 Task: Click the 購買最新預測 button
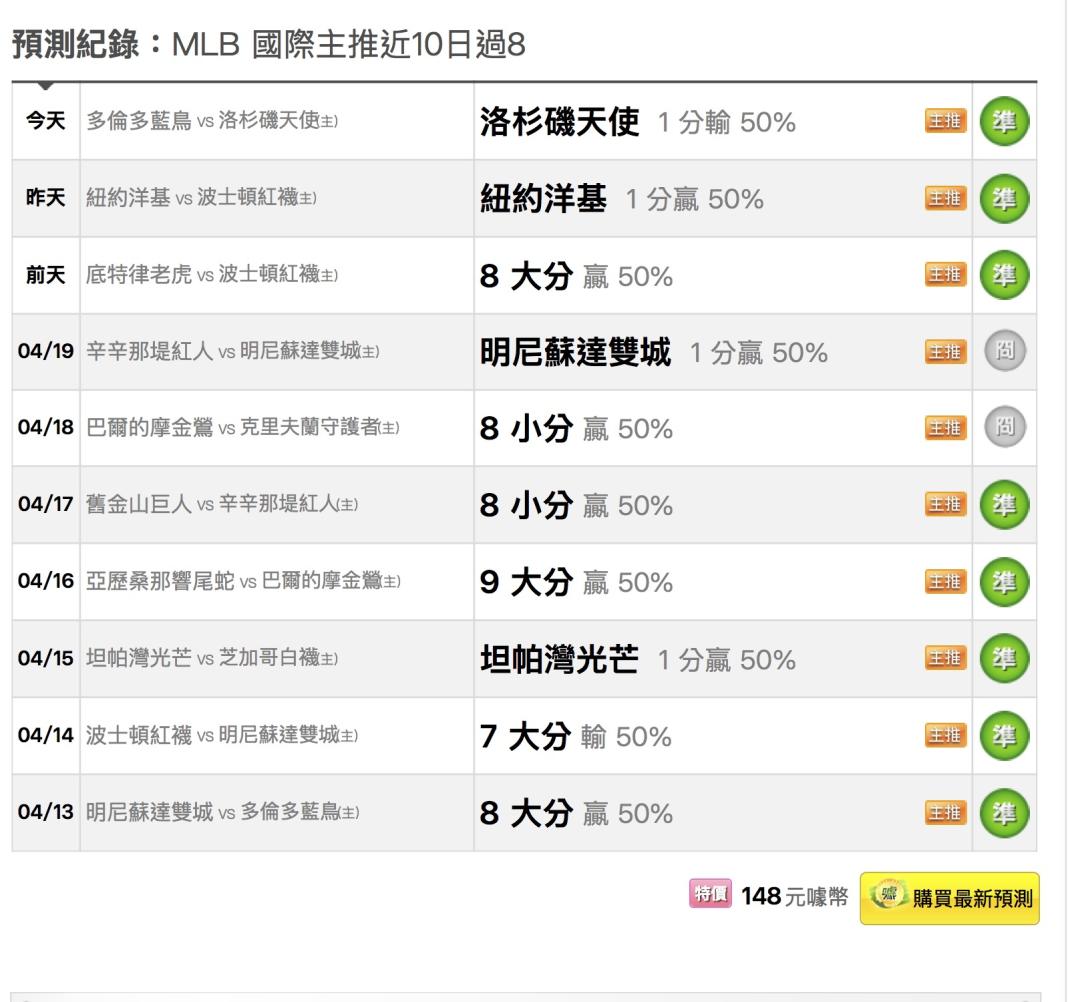(949, 897)
